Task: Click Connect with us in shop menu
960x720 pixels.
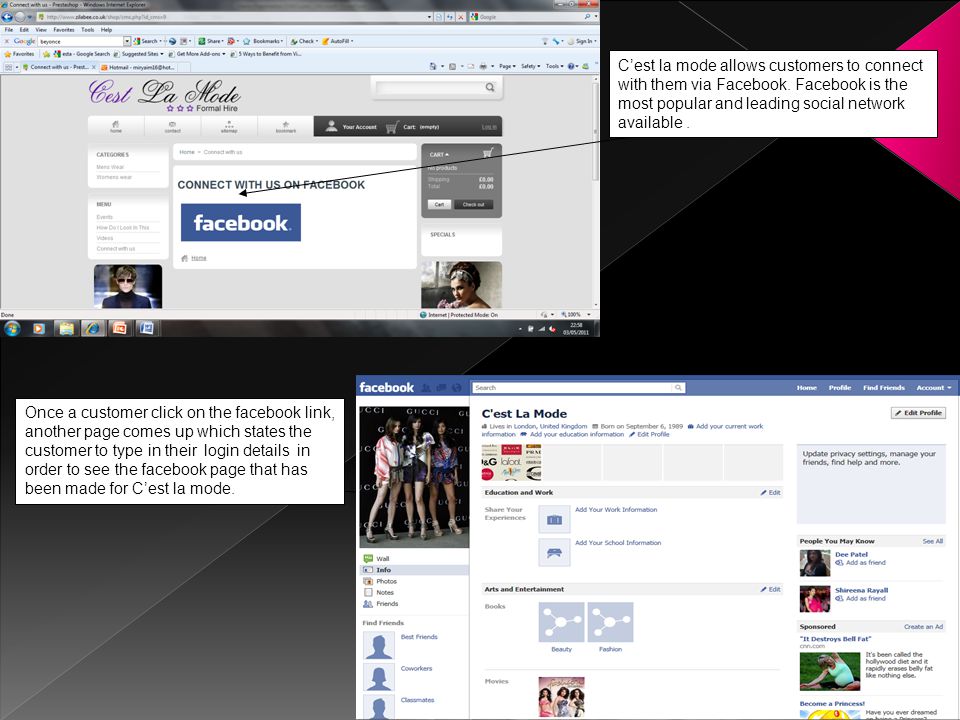Action: (116, 249)
